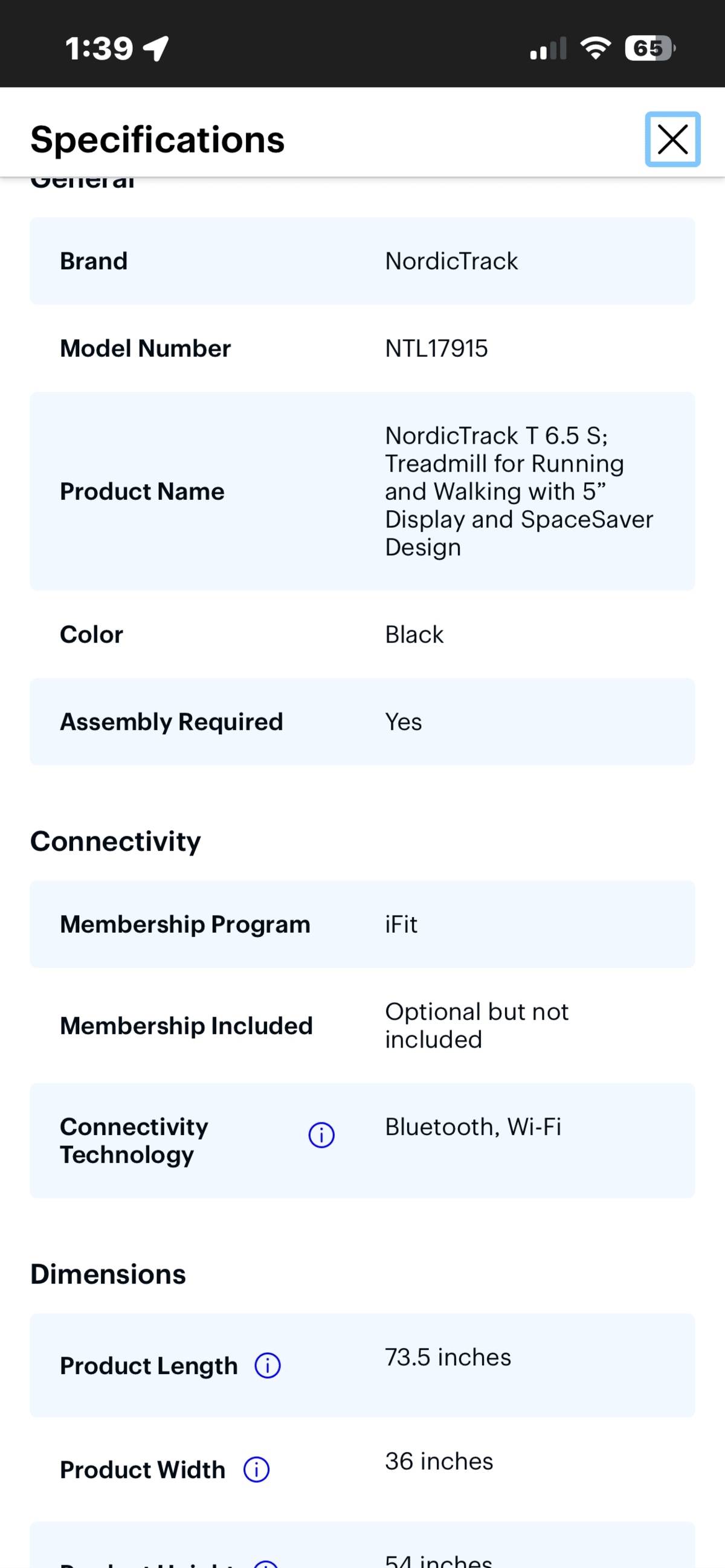This screenshot has width=725, height=1568.
Task: Tap info icon beside Product Length
Action: click(x=268, y=1365)
